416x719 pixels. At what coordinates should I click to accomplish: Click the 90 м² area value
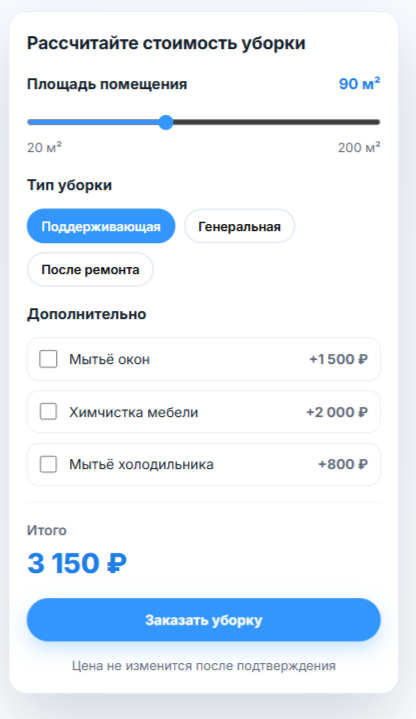[x=360, y=83]
